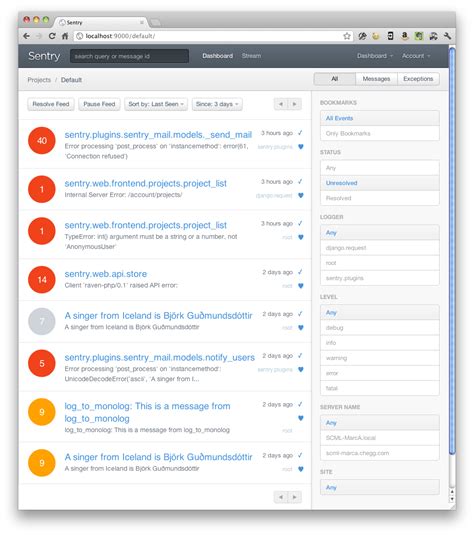
Task: Resolve the sentry.web.api.store event via checkmark
Action: click(300, 272)
